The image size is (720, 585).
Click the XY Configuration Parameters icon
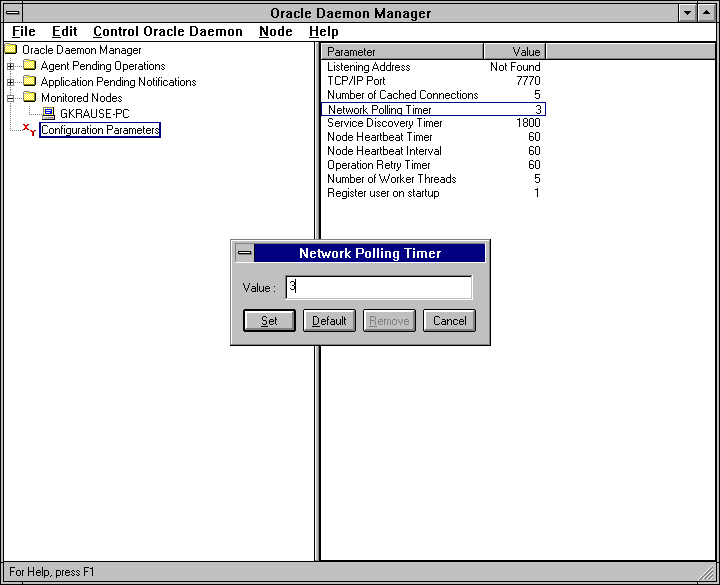click(29, 130)
